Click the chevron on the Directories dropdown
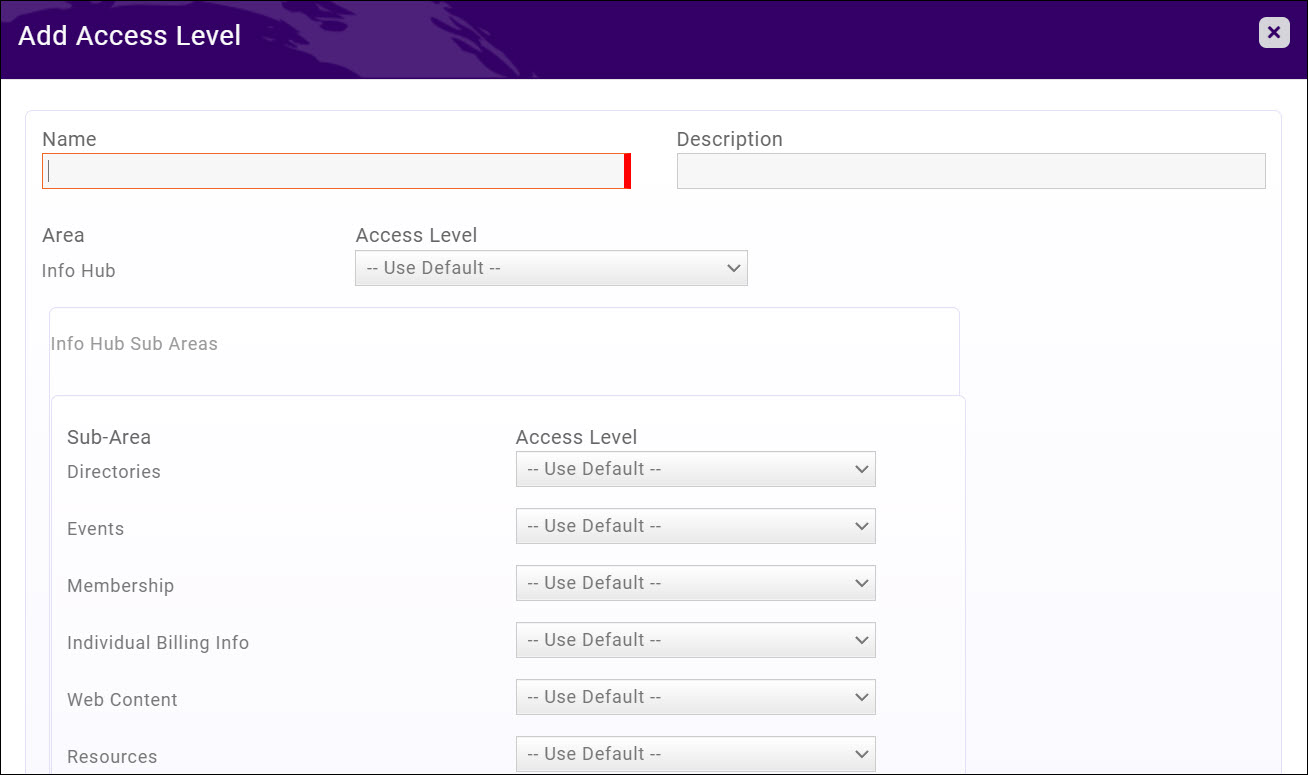Image resolution: width=1308 pixels, height=775 pixels. pyautogui.click(x=860, y=469)
